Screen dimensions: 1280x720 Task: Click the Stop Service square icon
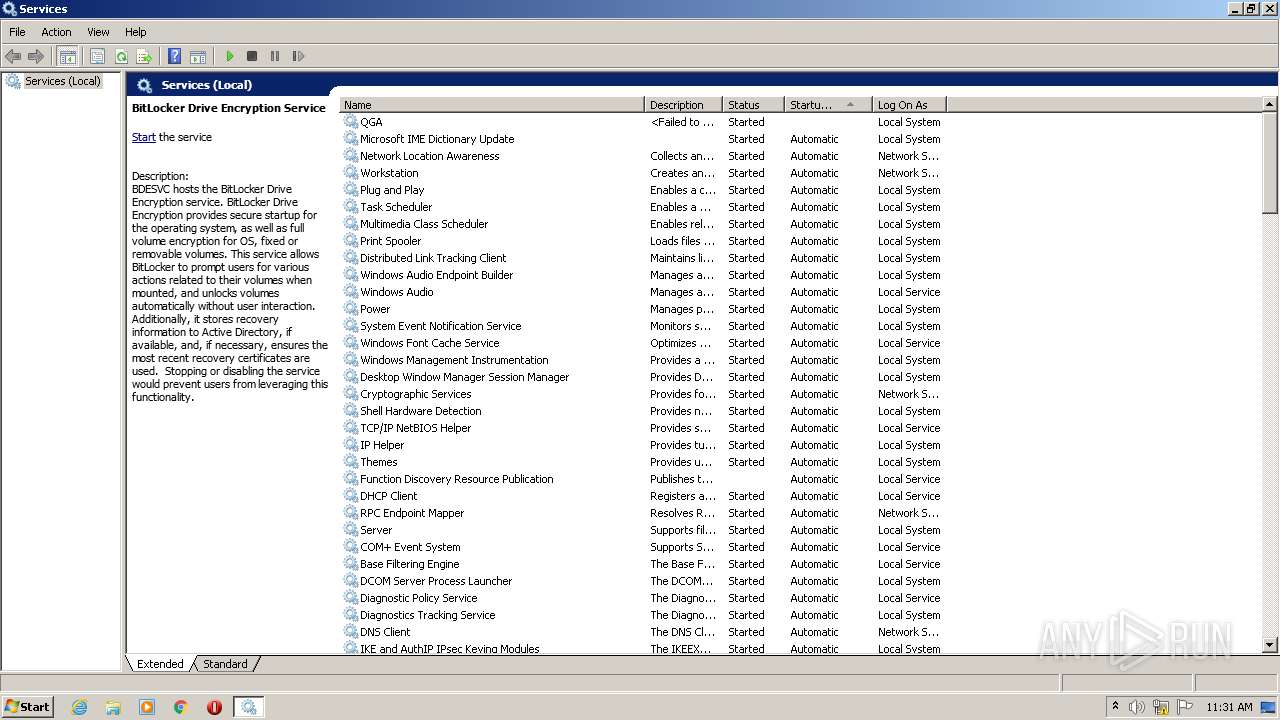(x=252, y=57)
